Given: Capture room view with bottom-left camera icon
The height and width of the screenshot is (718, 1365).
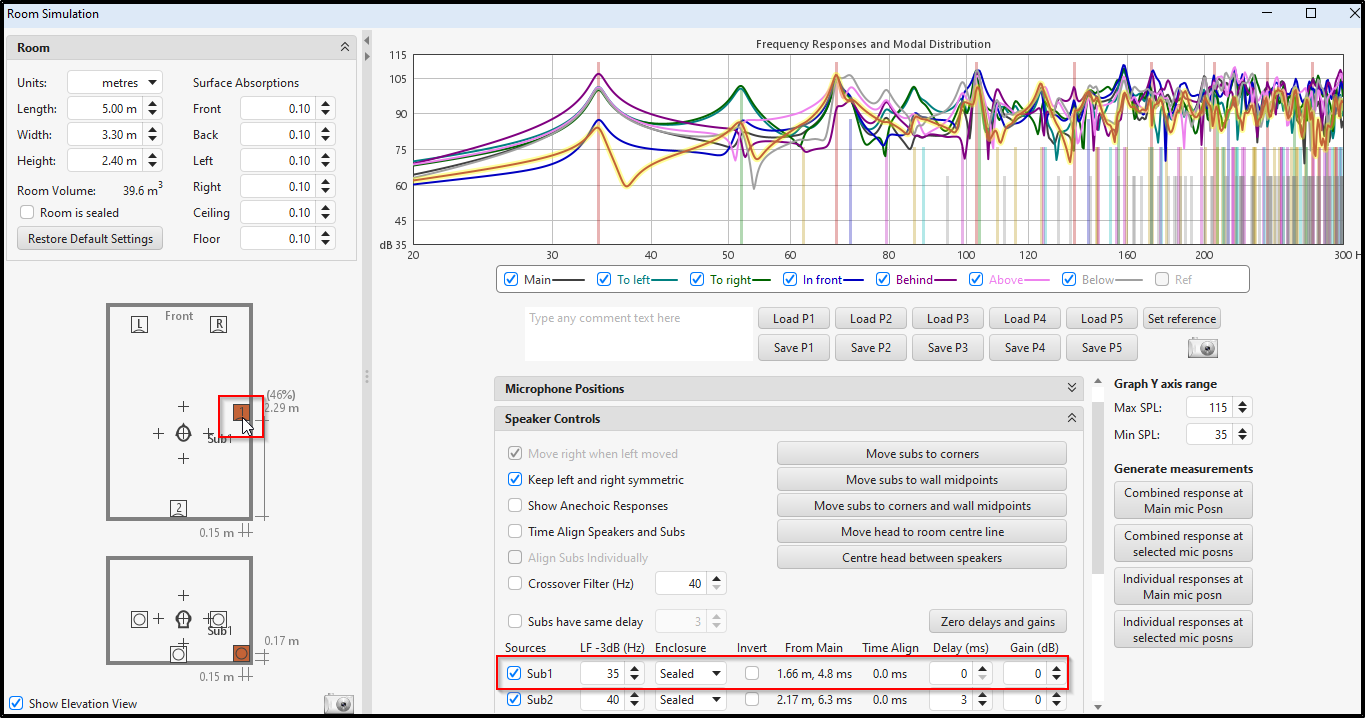Looking at the screenshot, I should [339, 704].
